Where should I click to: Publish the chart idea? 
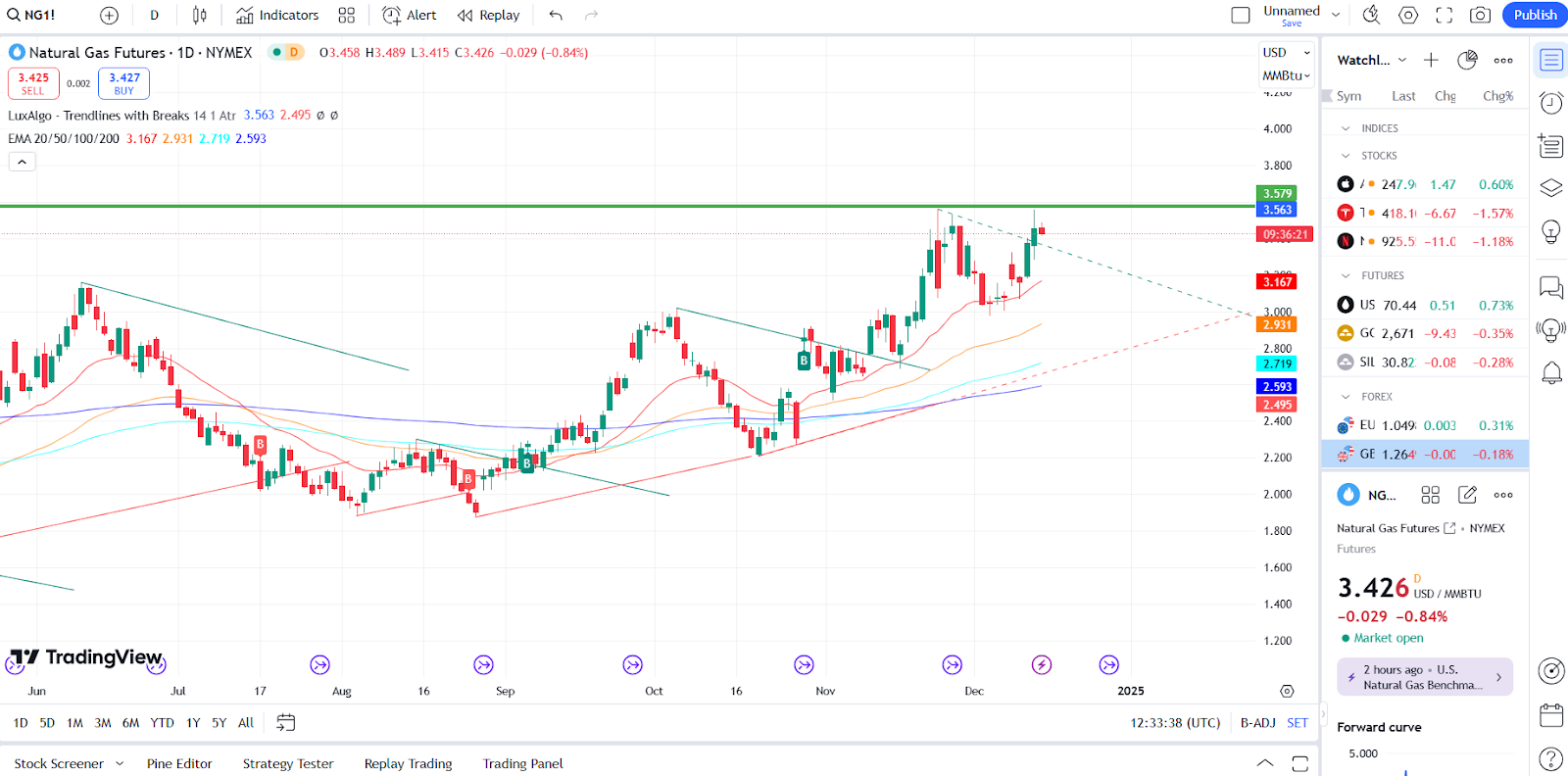pyautogui.click(x=1535, y=15)
